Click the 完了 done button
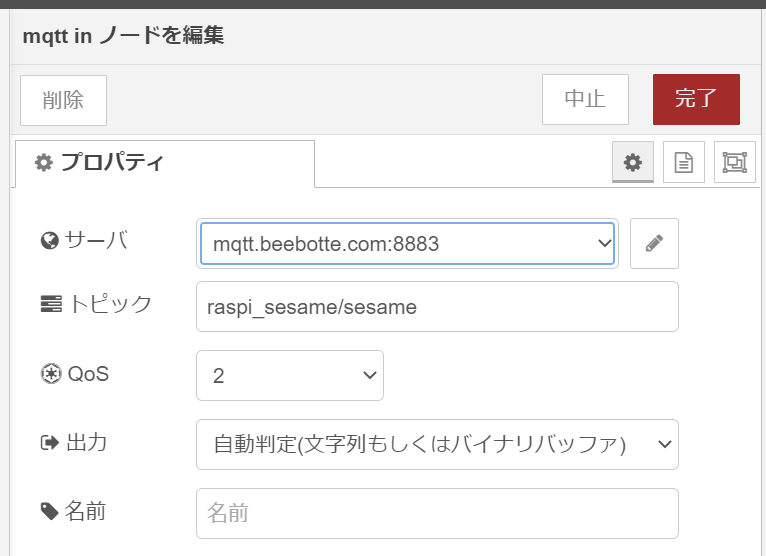The width and height of the screenshot is (766, 556). pyautogui.click(x=696, y=99)
